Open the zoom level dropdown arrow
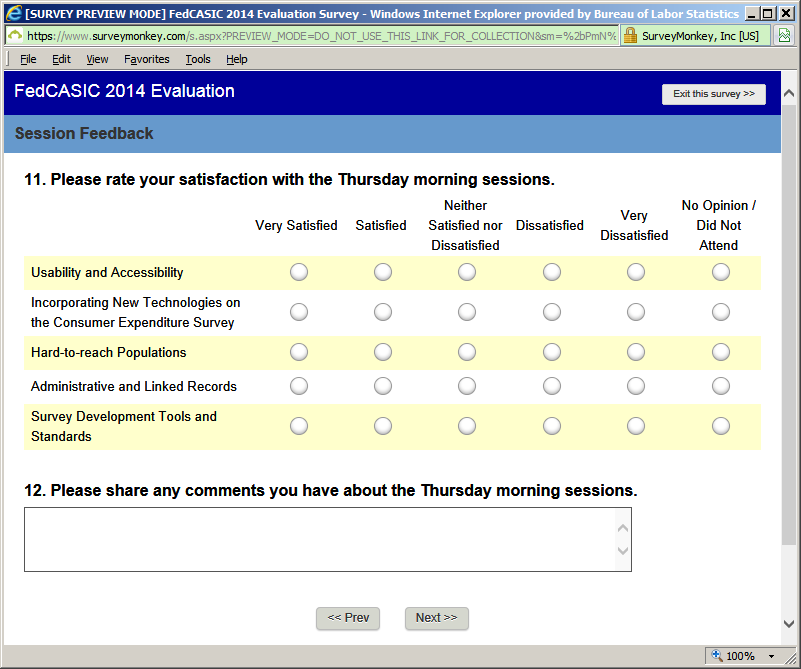The height and width of the screenshot is (669, 801). [771, 656]
